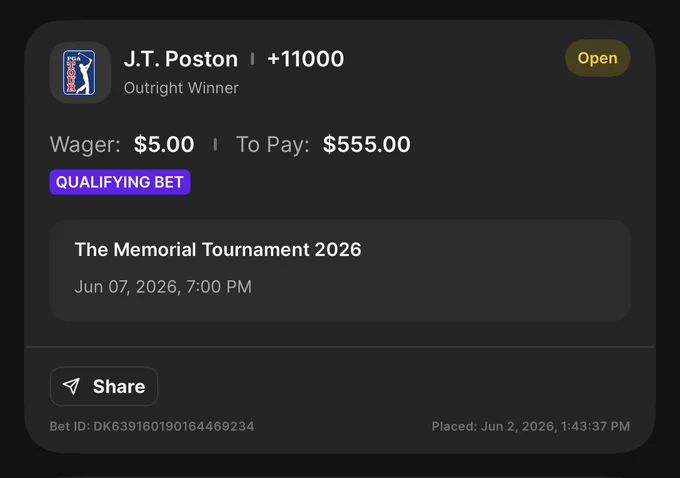The height and width of the screenshot is (478, 680).
Task: Click the divider between name and odds
Action: coord(252,59)
